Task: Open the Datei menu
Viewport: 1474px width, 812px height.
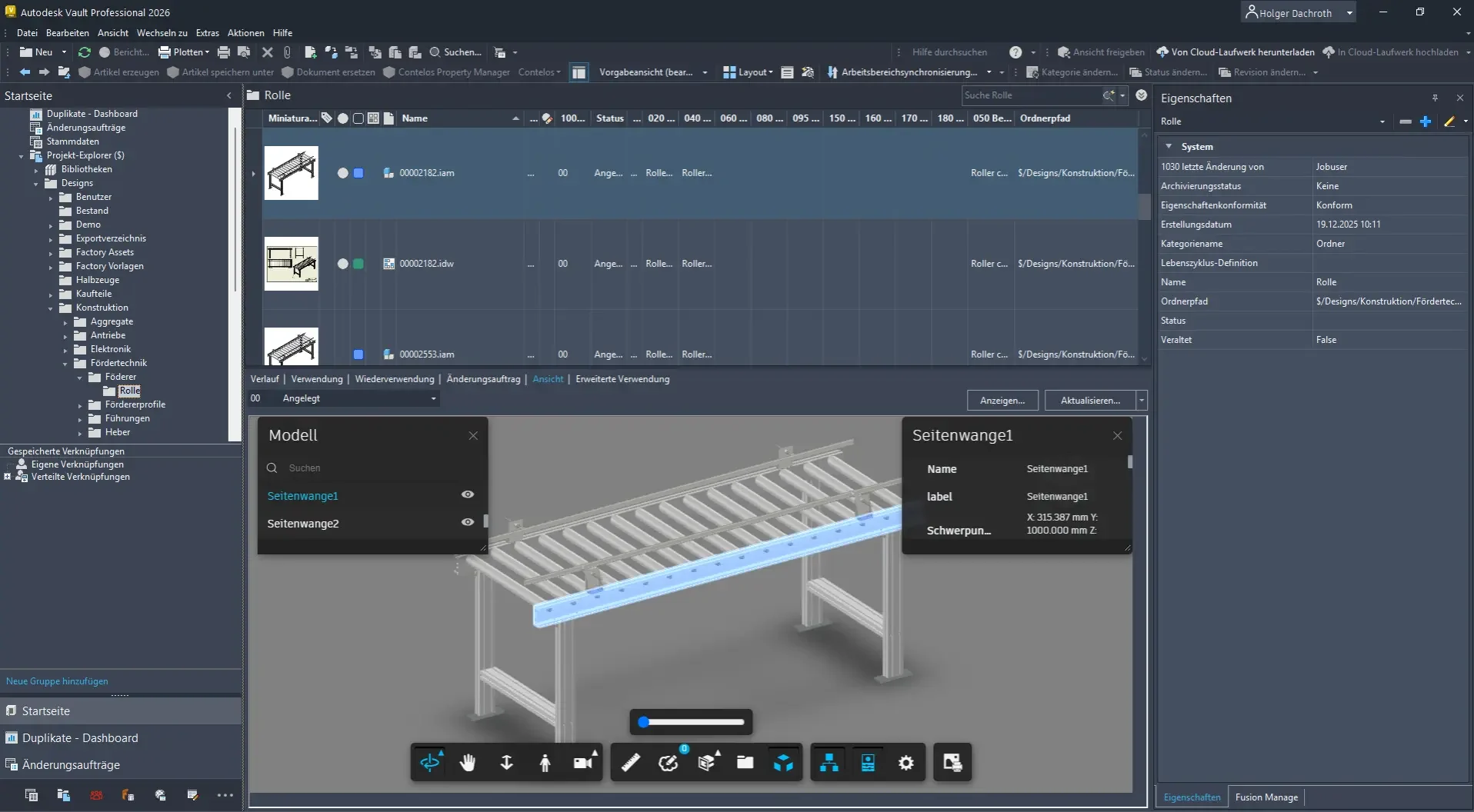Action: point(27,33)
